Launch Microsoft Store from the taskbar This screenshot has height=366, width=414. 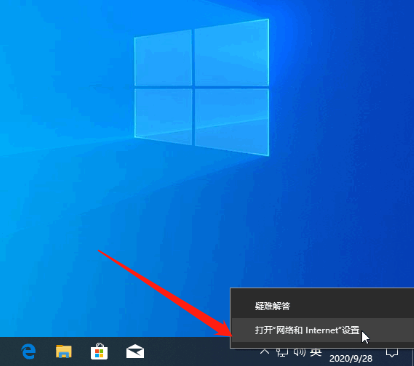99,352
